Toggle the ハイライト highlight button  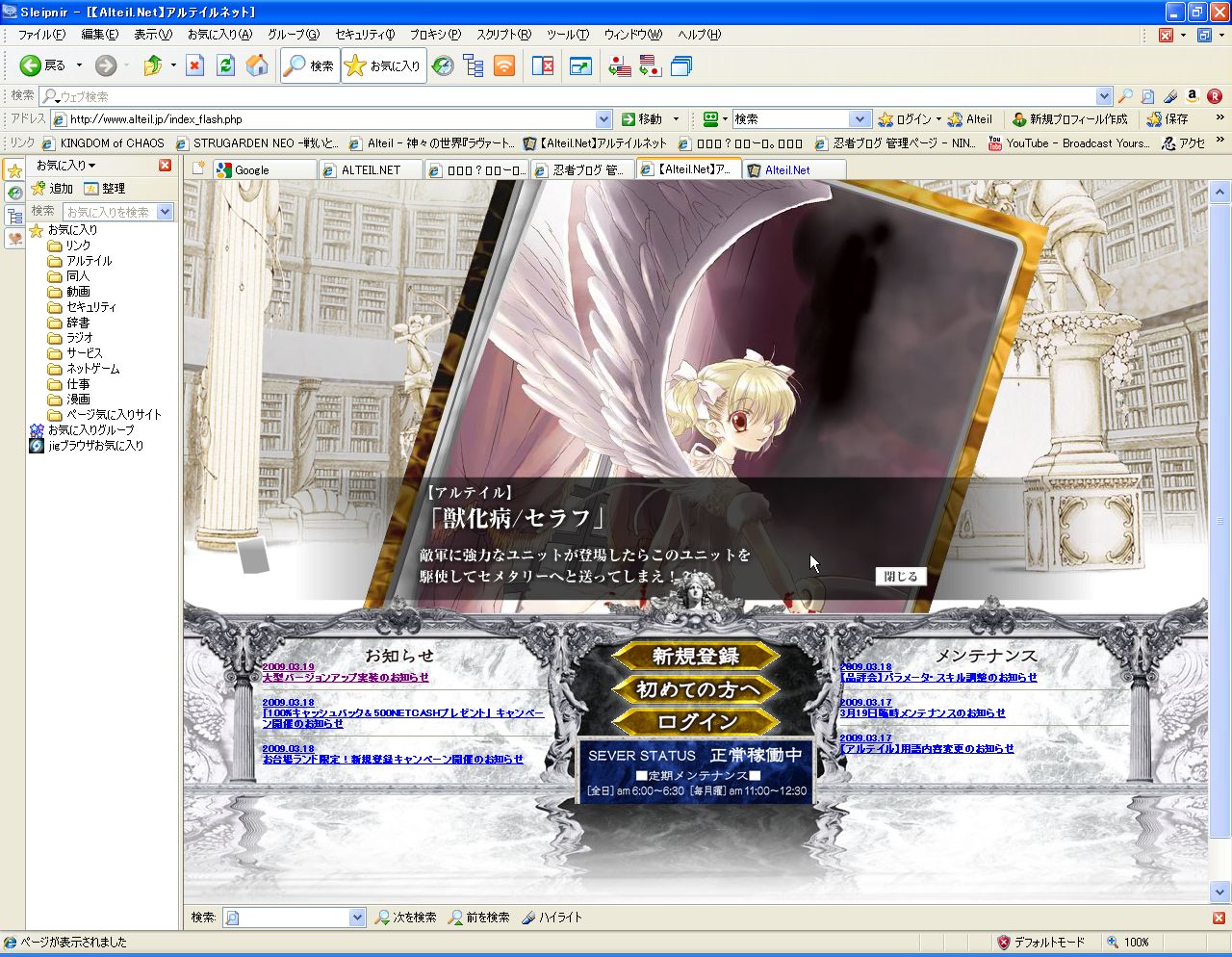552,918
